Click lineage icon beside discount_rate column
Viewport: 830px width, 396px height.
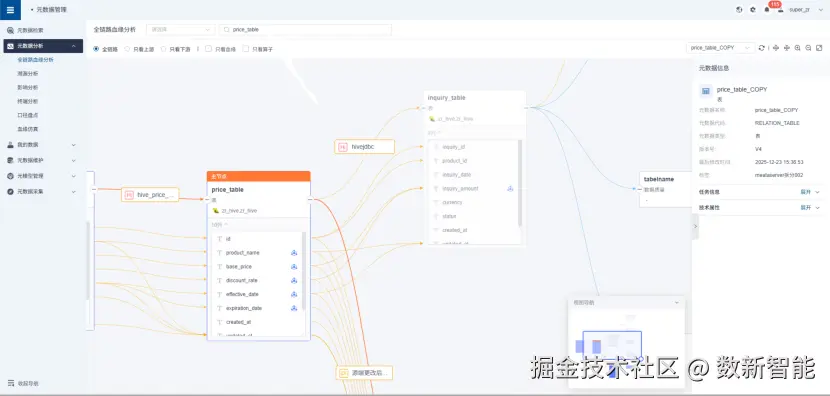(294, 281)
